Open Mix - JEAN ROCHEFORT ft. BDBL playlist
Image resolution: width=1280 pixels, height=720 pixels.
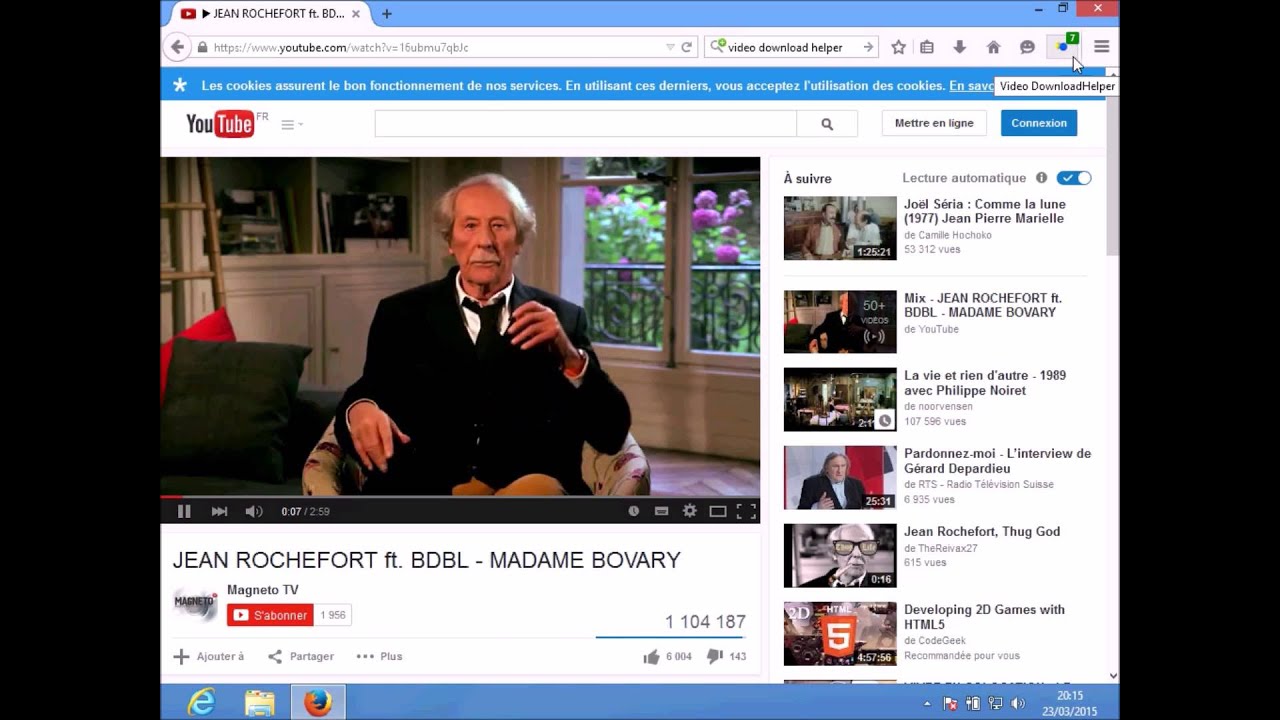coord(983,305)
